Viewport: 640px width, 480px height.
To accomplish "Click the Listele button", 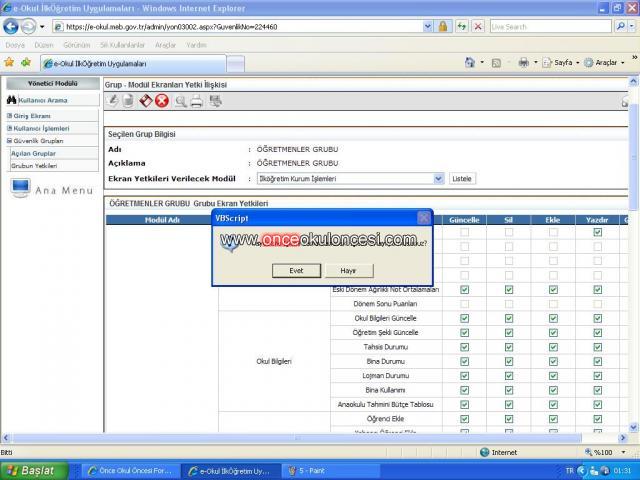I will (462, 179).
